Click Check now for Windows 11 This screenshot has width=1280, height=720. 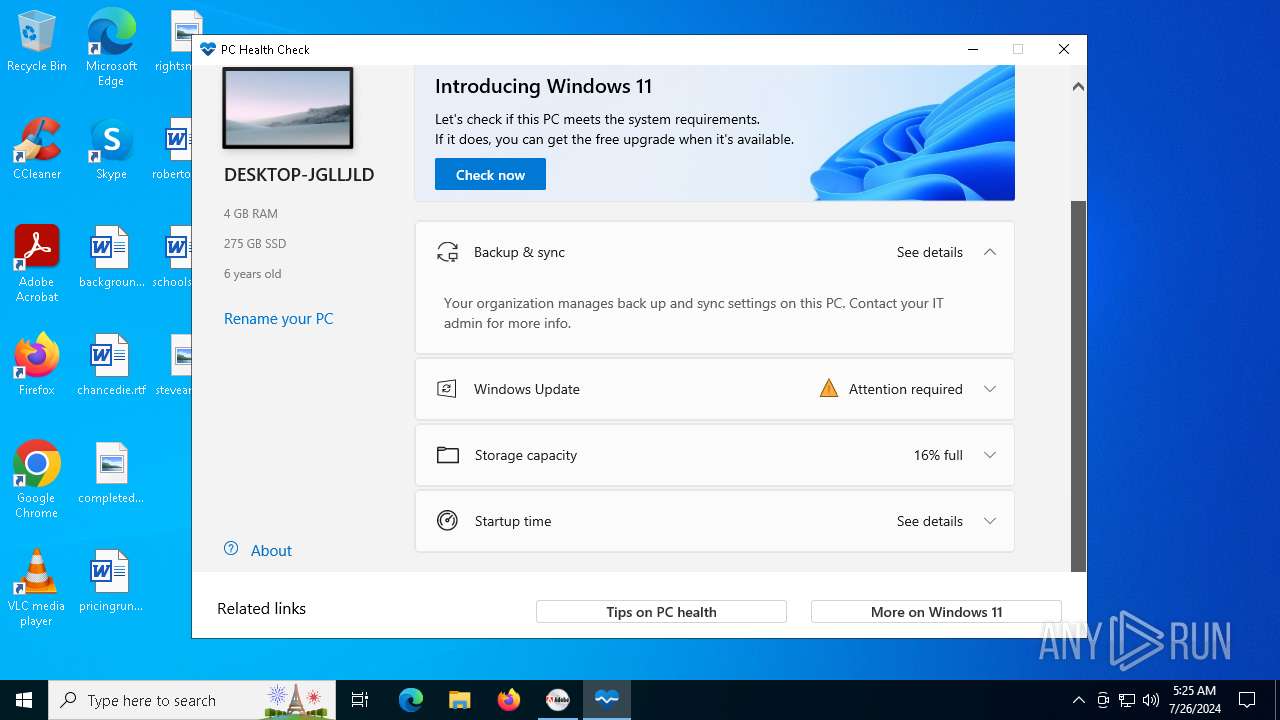tap(490, 174)
